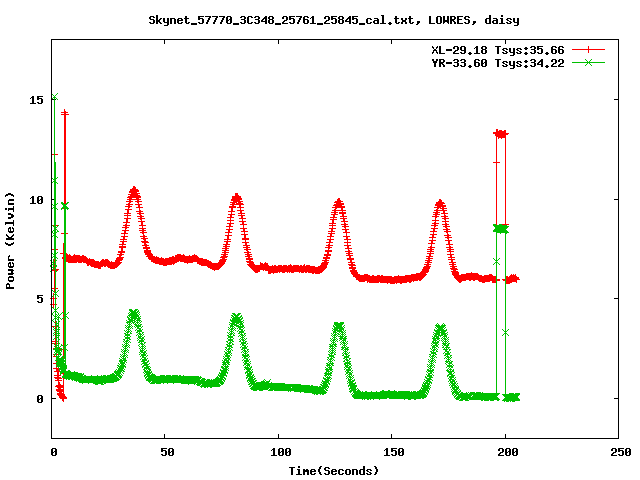The image size is (640, 480).
Task: Click the green calibration spike top near 198 seconds
Action: [501, 229]
